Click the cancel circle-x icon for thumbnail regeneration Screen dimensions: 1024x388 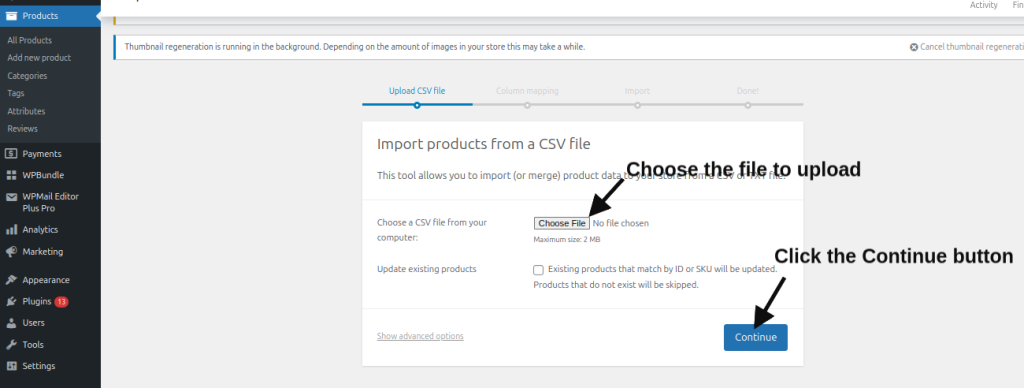coord(914,47)
